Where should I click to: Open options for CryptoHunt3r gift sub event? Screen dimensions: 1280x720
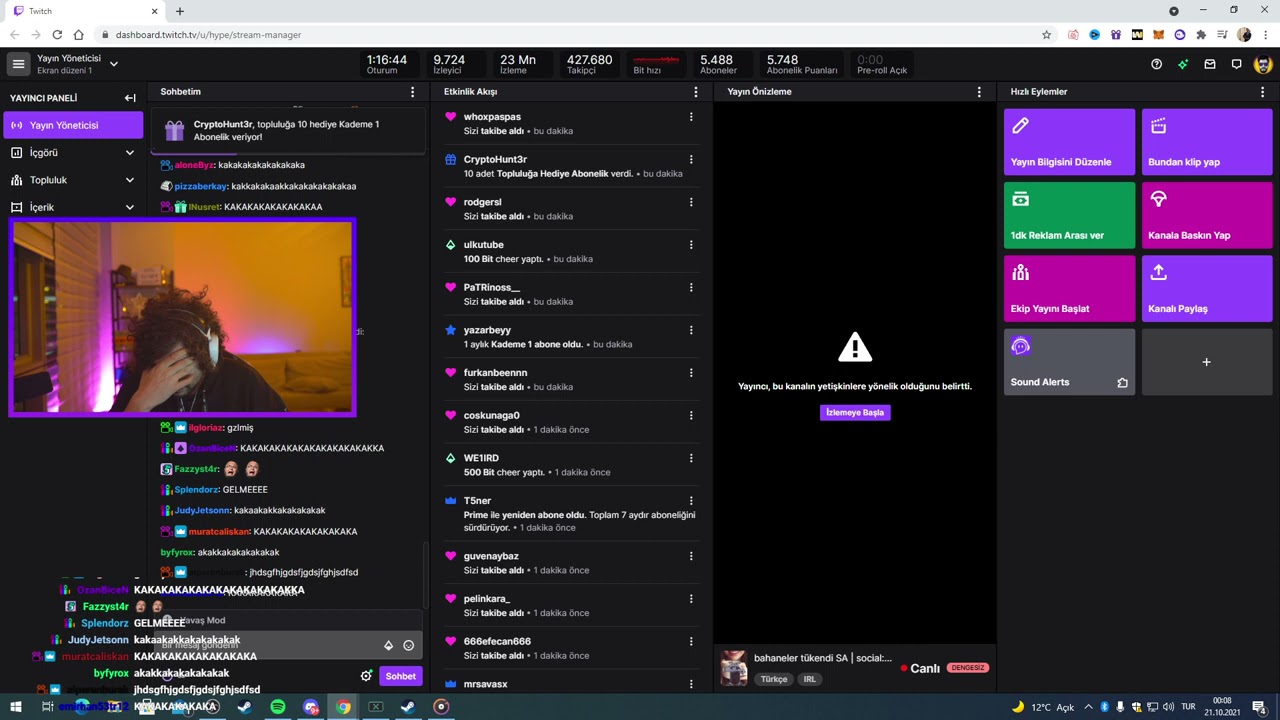pyautogui.click(x=691, y=159)
